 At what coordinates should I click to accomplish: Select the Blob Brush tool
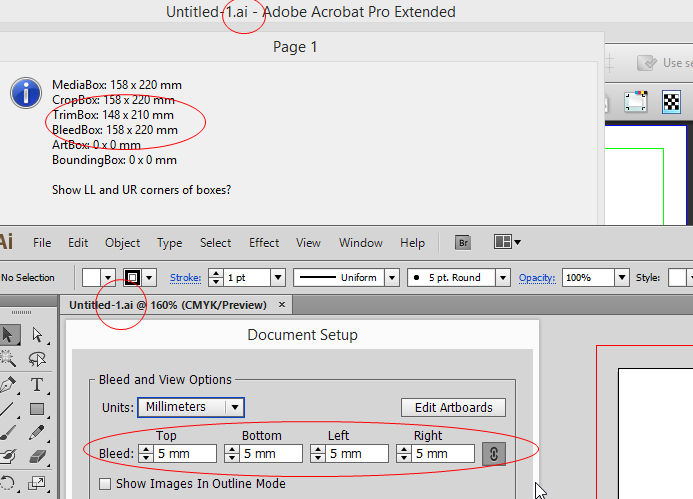8,456
